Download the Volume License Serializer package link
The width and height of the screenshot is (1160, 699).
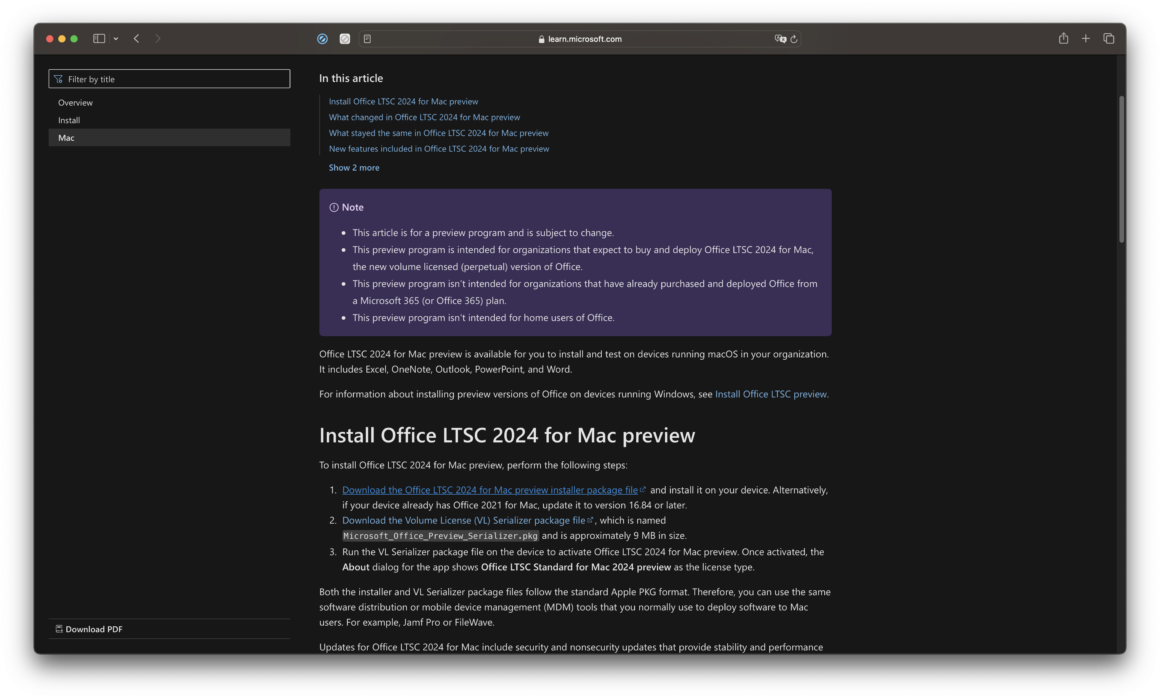(x=463, y=520)
